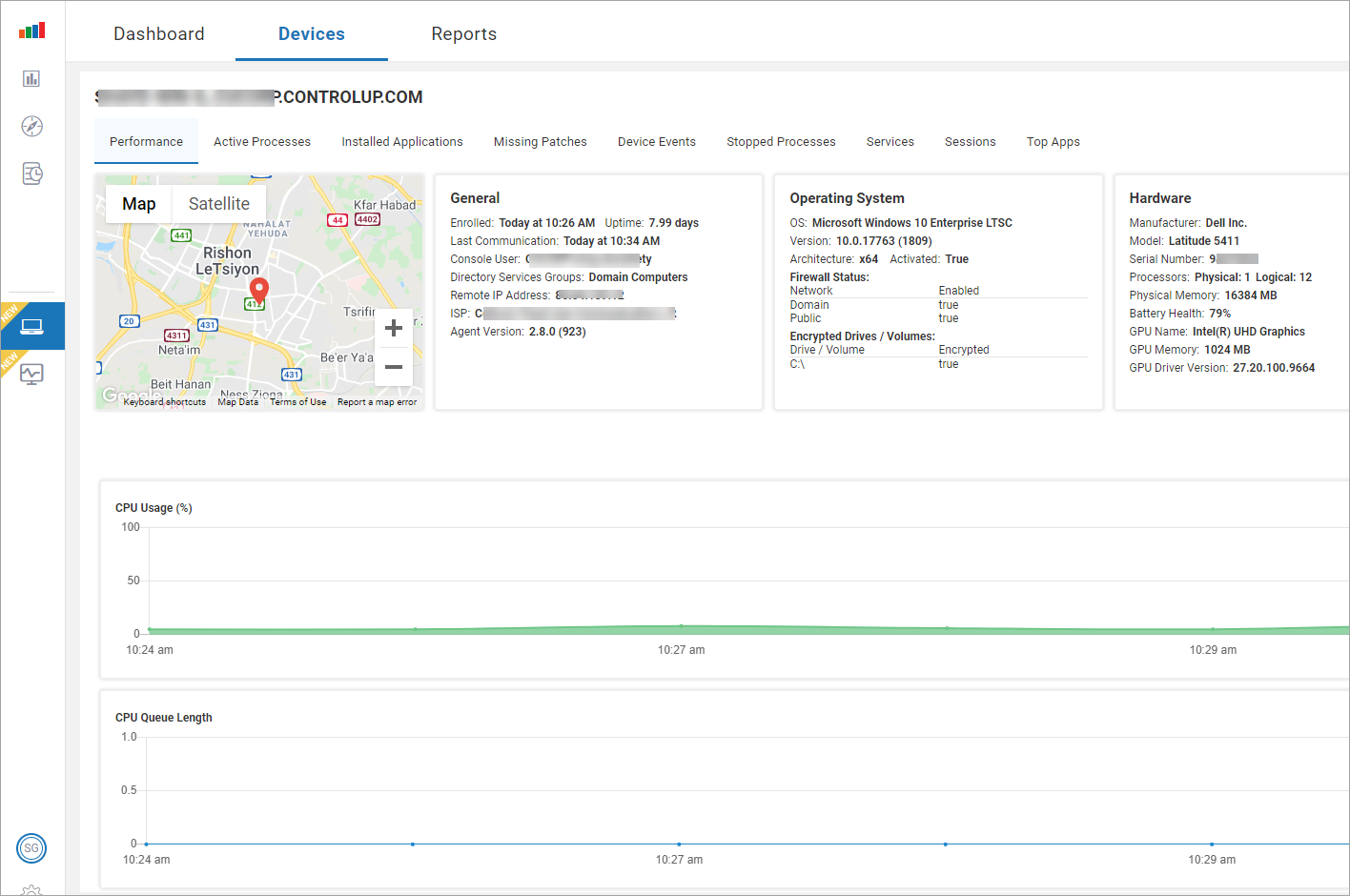Click version 10.0.17763 (1809) text

coord(884,241)
